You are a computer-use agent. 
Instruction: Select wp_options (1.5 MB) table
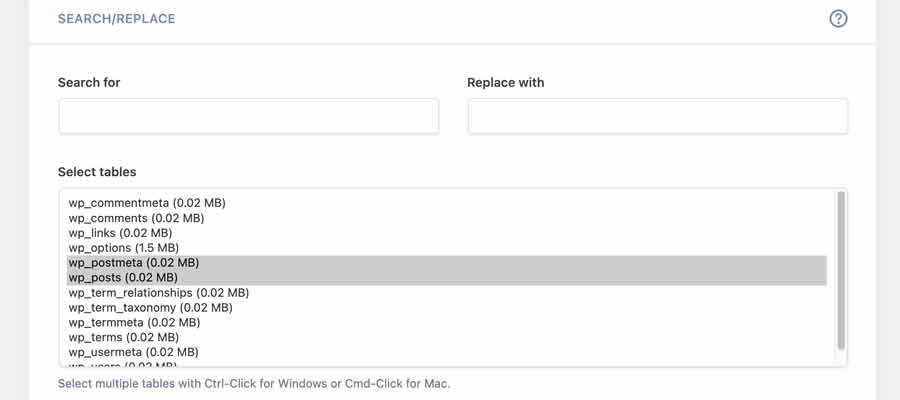pyautogui.click(x=124, y=248)
